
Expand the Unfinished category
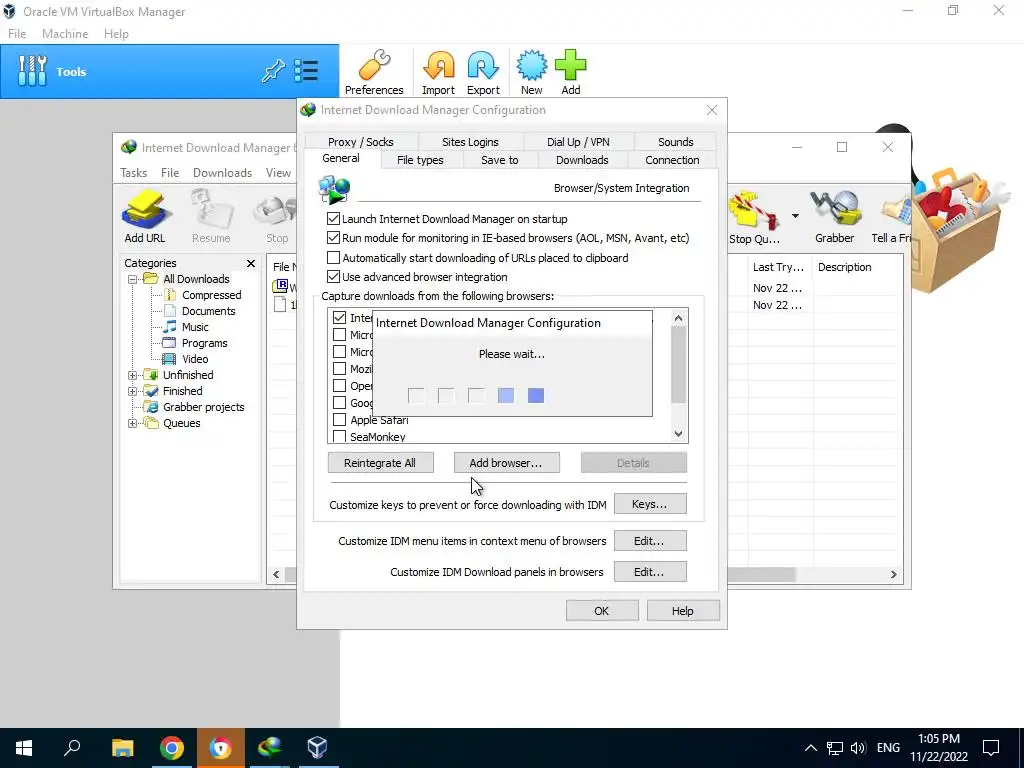[132, 375]
